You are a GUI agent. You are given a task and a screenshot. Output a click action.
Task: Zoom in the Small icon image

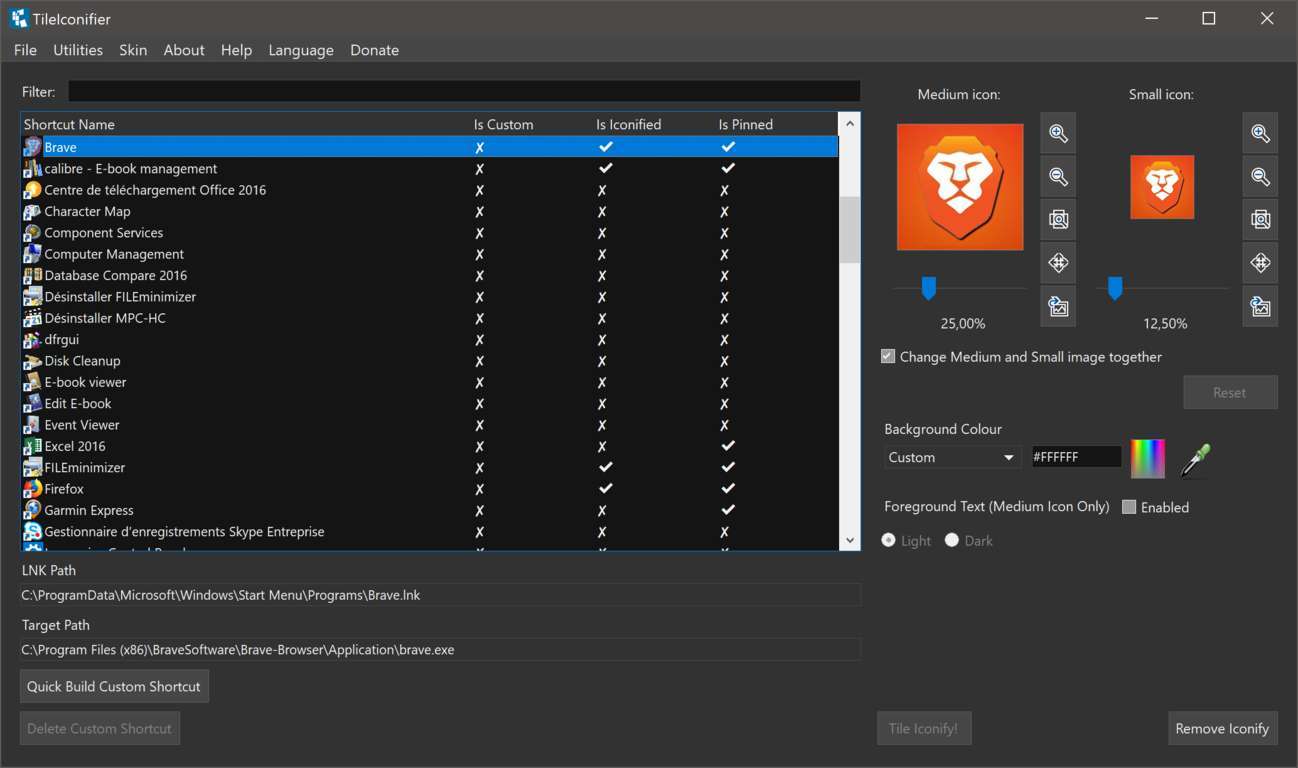pos(1260,133)
